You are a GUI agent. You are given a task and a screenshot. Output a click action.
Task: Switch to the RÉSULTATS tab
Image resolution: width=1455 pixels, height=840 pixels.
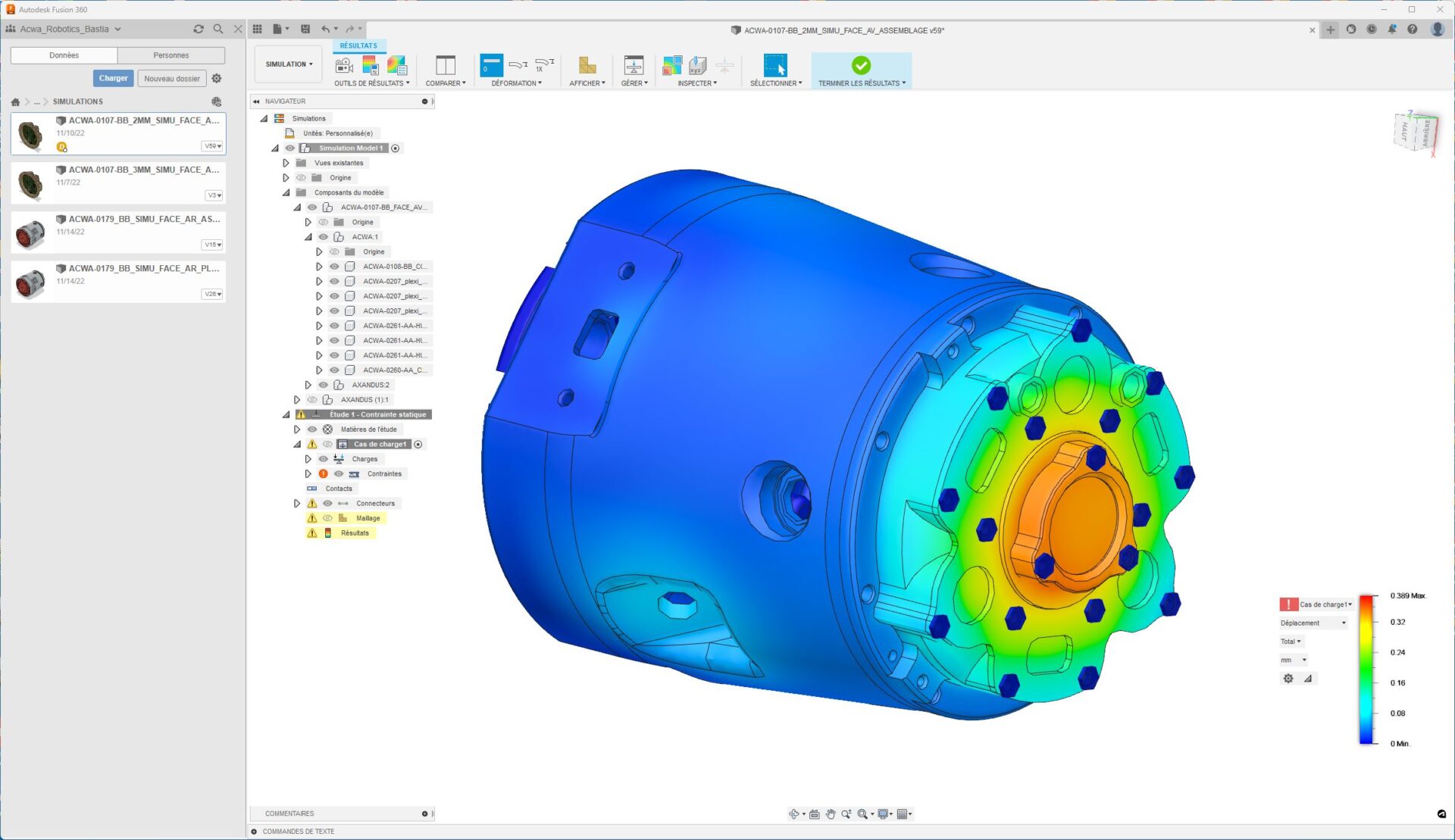click(x=358, y=45)
